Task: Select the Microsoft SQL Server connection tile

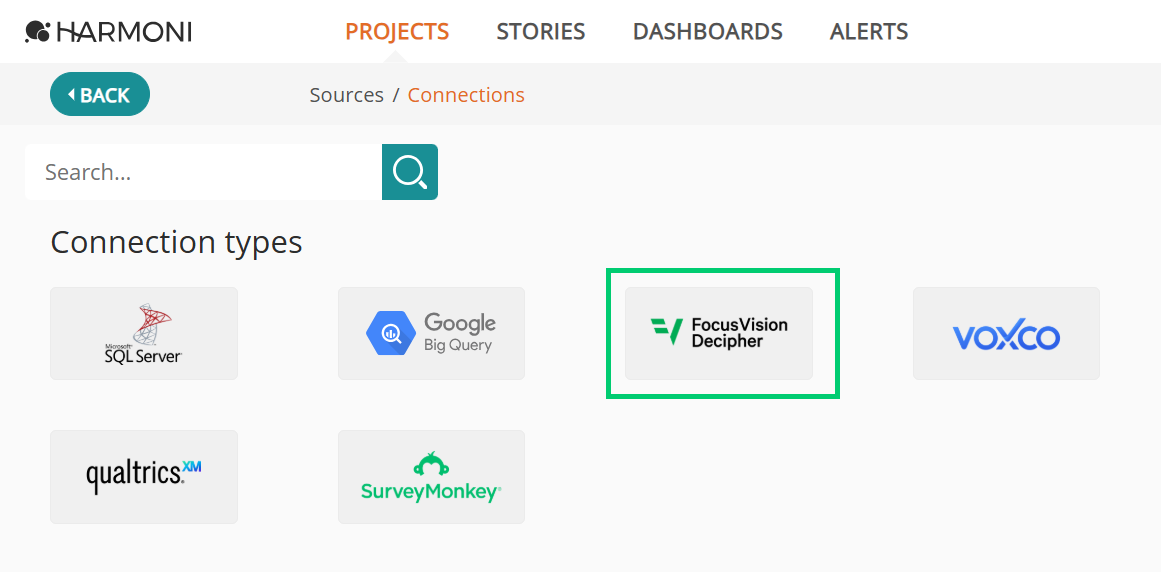Action: tap(144, 334)
